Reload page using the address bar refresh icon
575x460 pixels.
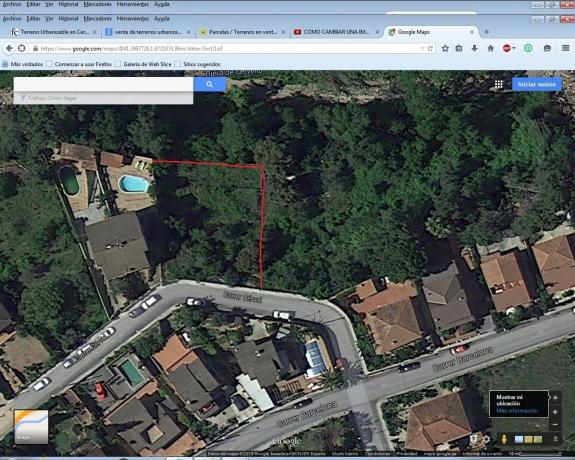tap(431, 48)
